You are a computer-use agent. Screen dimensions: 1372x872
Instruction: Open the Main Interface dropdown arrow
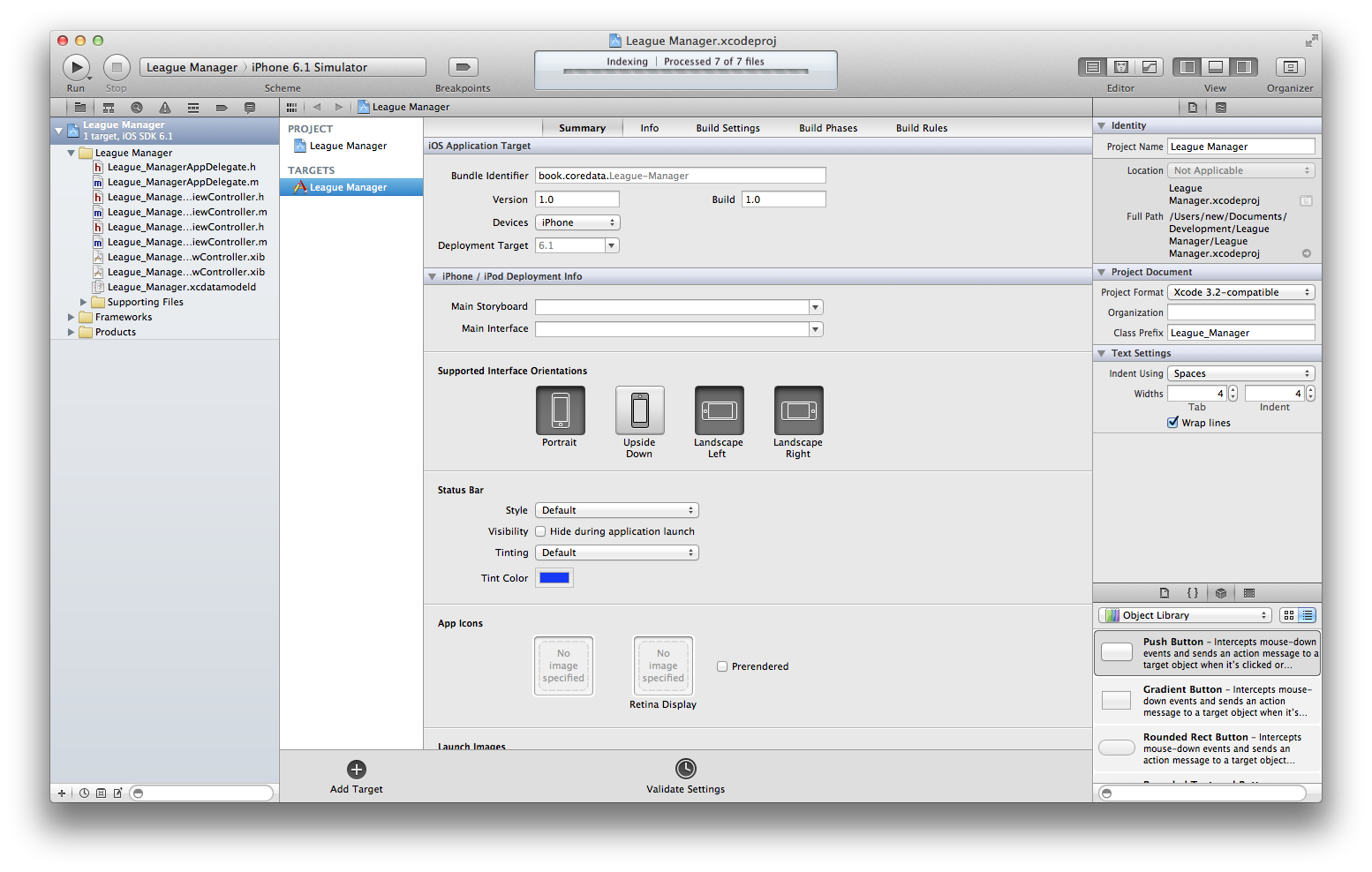coord(816,329)
